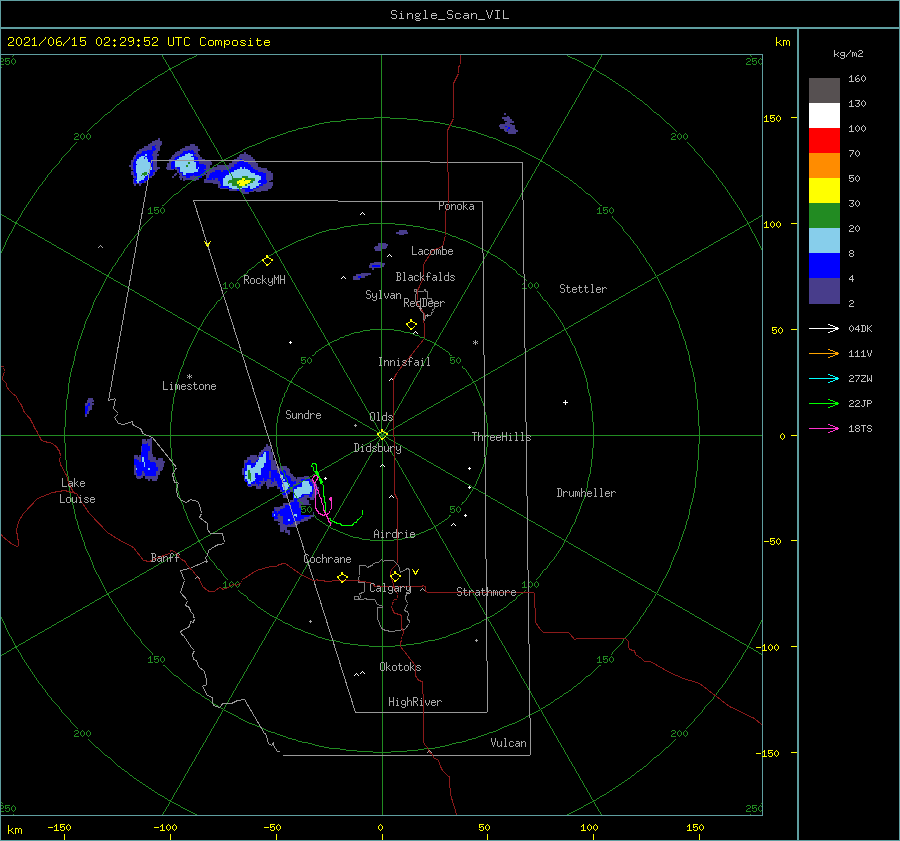Click the Sundre label
The image size is (900, 841).
click(303, 414)
